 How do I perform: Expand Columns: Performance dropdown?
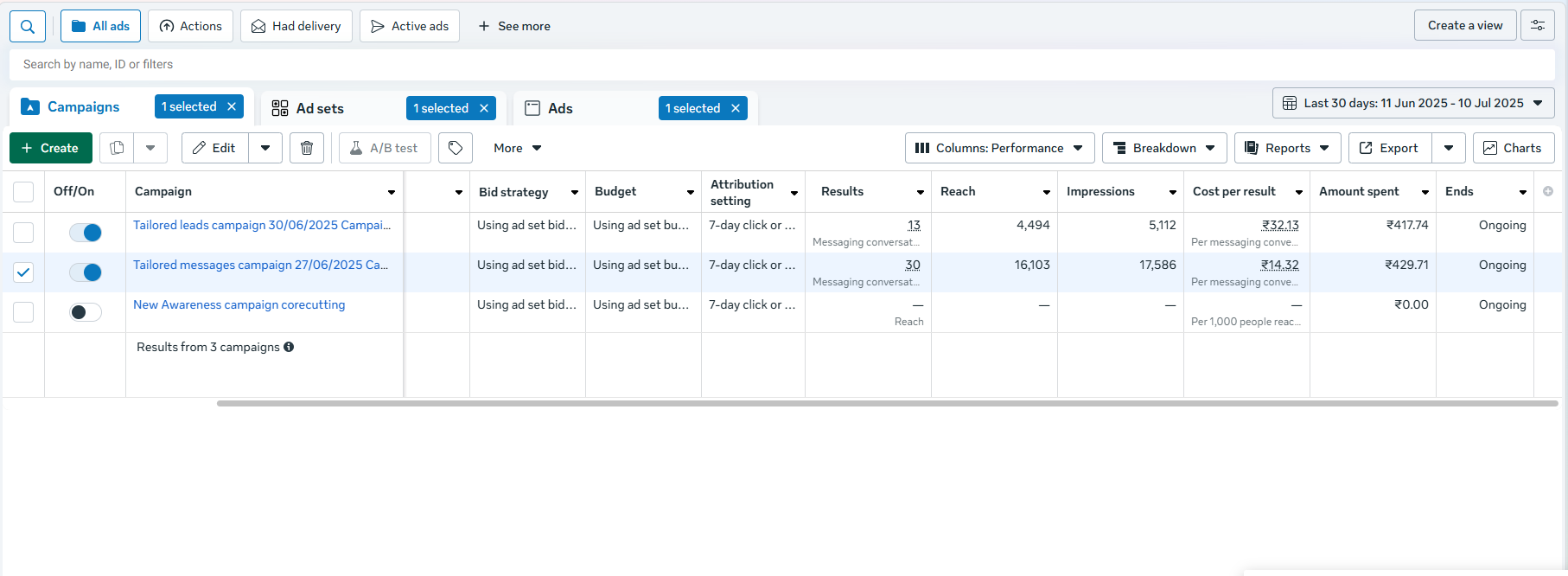click(999, 148)
